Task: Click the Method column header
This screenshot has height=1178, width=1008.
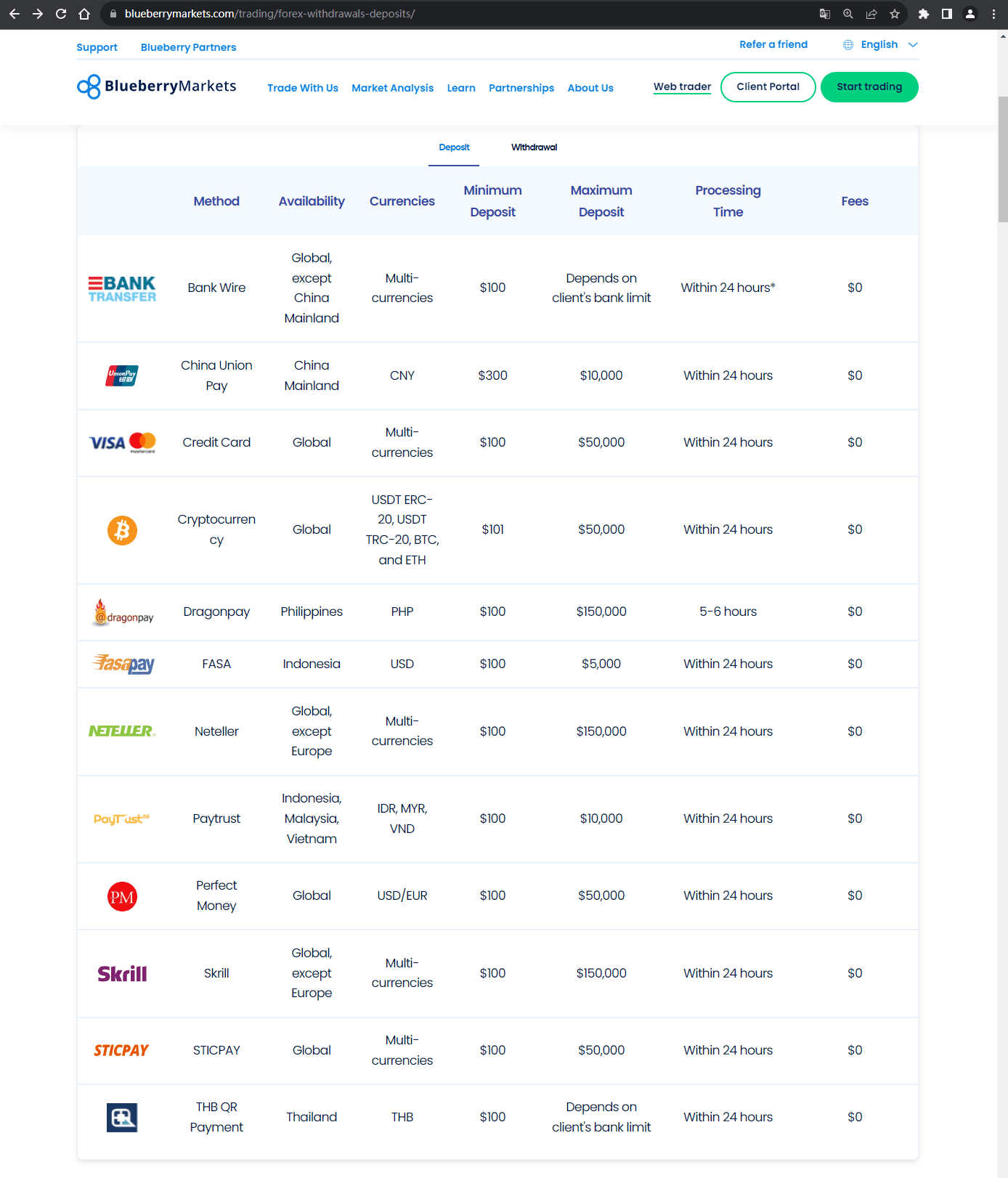Action: point(216,201)
